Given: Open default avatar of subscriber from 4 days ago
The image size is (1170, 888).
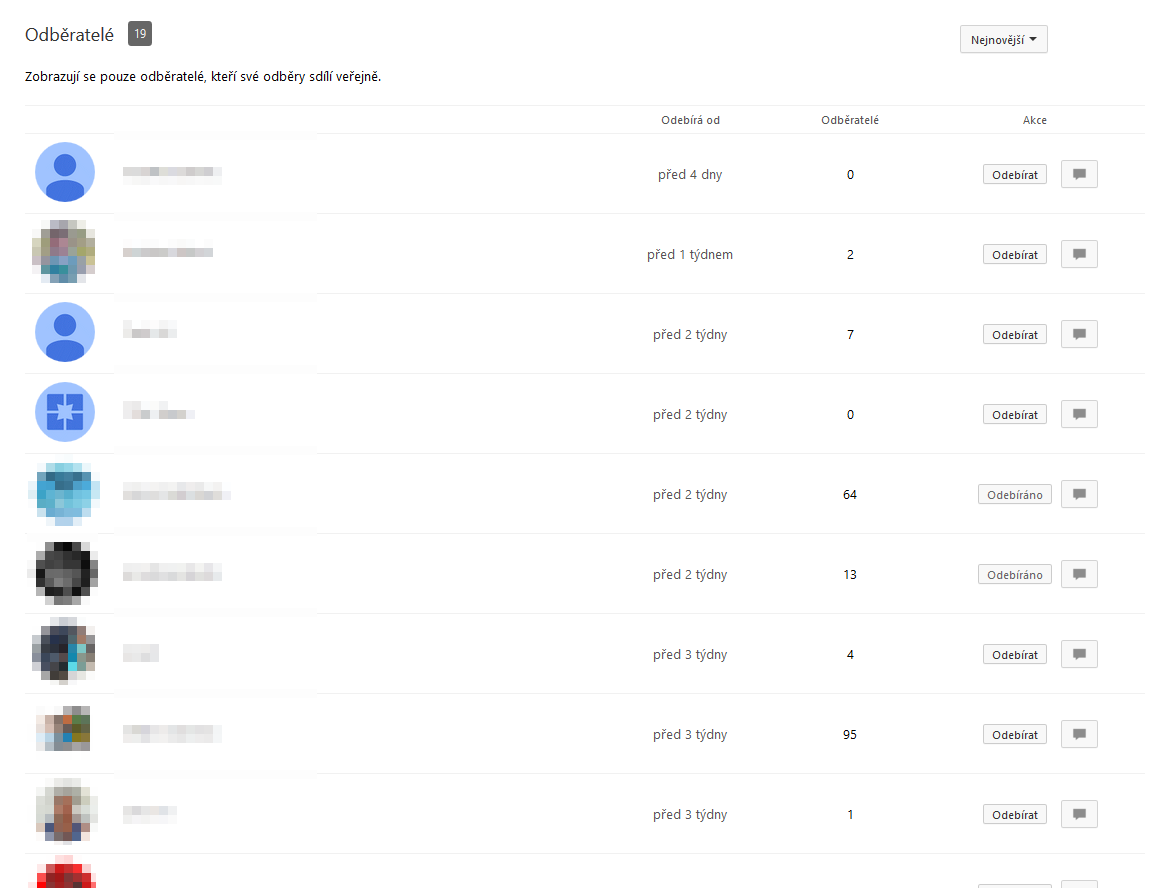Looking at the screenshot, I should coord(65,172).
